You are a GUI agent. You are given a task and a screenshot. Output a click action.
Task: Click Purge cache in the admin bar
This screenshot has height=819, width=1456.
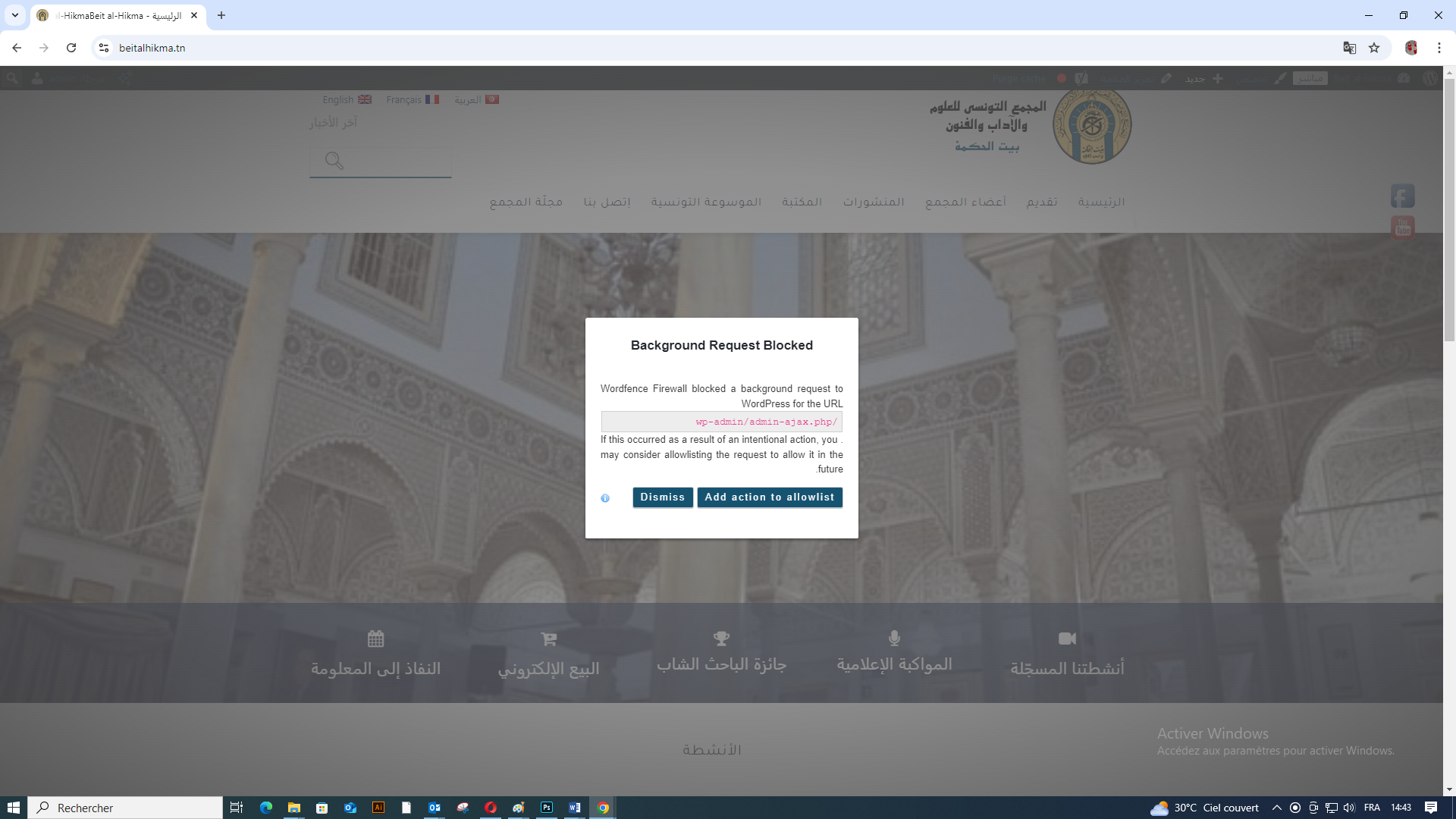pyautogui.click(x=1018, y=78)
